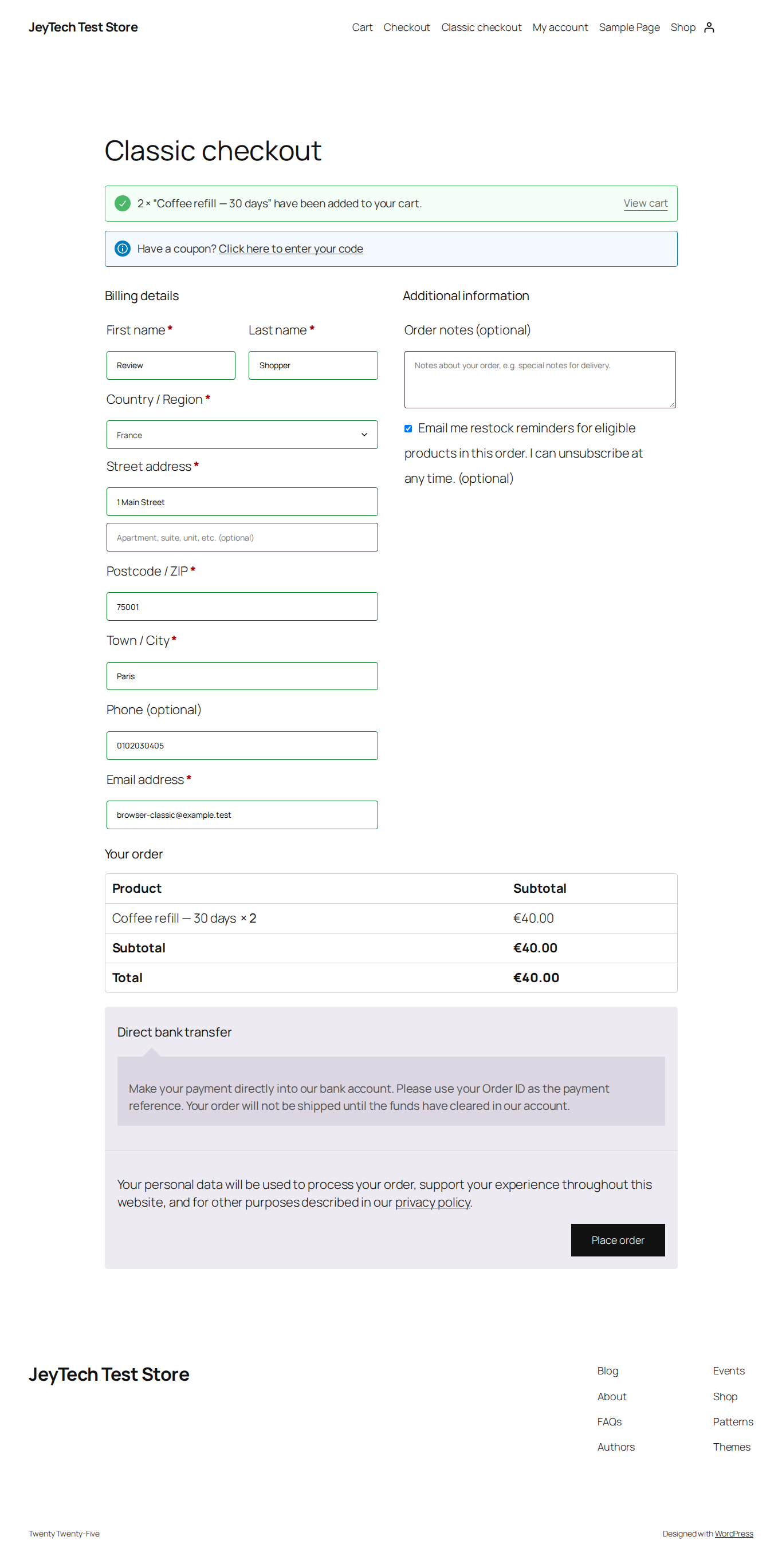Viewport: 782px width, 1568px height.
Task: Click the Street address field with 1 Main Street
Action: [x=242, y=502]
